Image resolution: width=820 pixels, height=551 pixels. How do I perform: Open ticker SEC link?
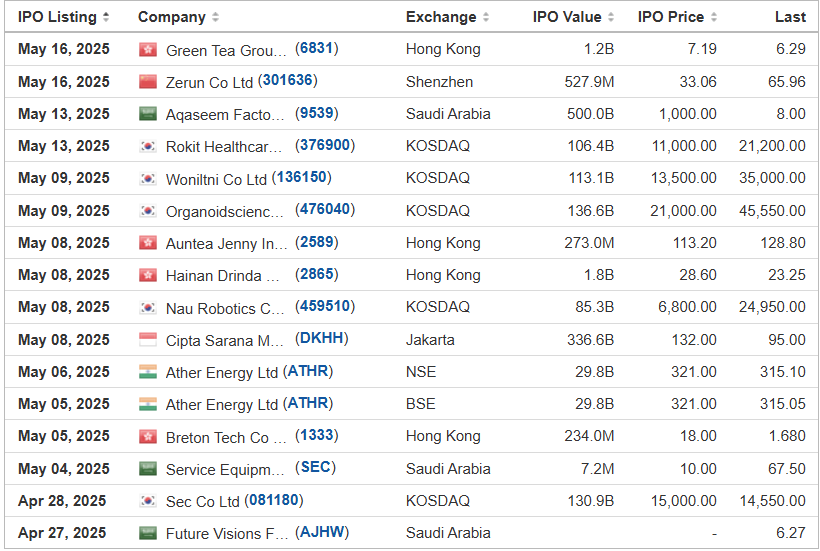[x=315, y=467]
